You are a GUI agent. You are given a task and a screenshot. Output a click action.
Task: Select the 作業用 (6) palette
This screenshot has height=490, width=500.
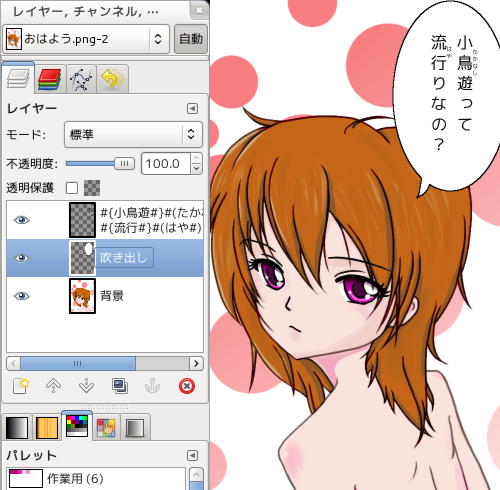coord(96,479)
